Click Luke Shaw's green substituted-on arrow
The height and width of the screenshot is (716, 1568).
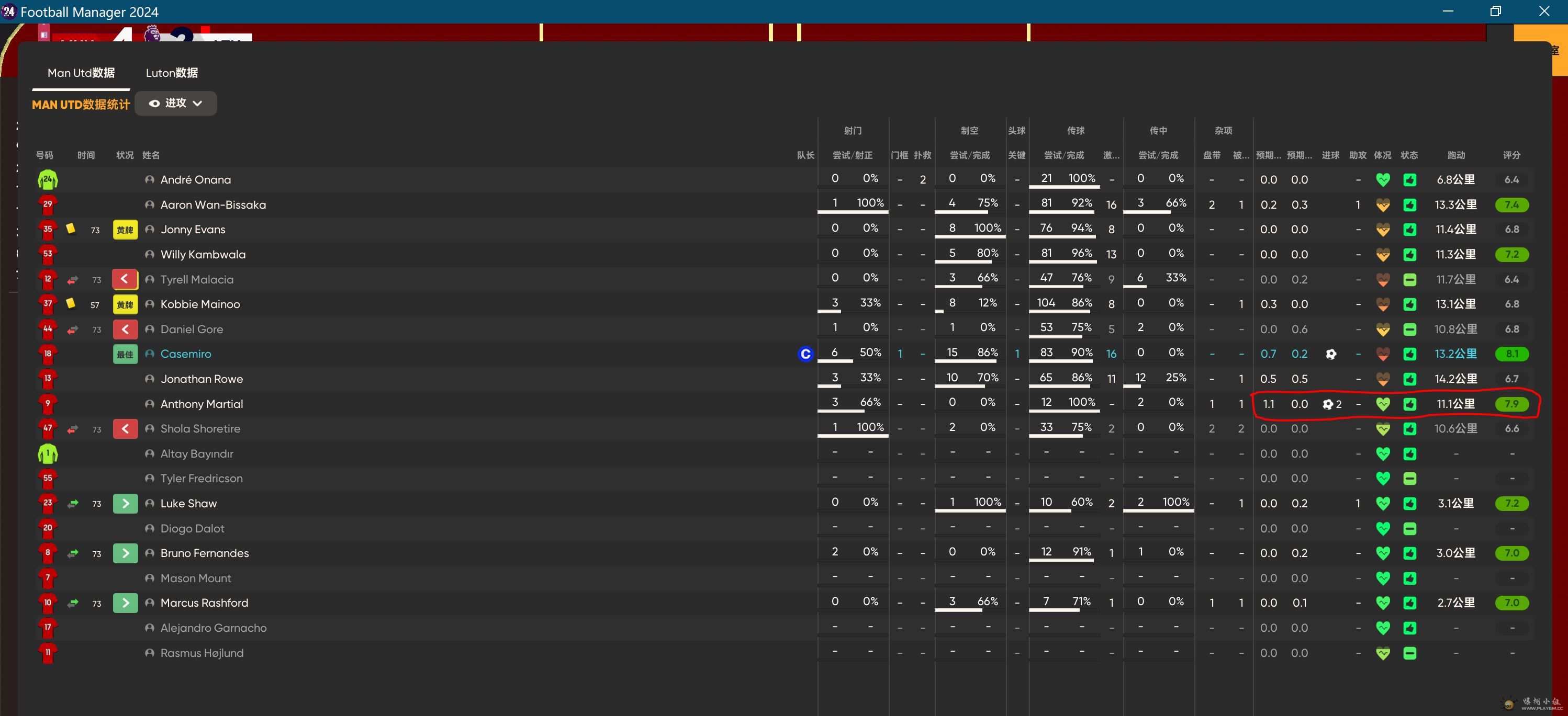tap(125, 504)
